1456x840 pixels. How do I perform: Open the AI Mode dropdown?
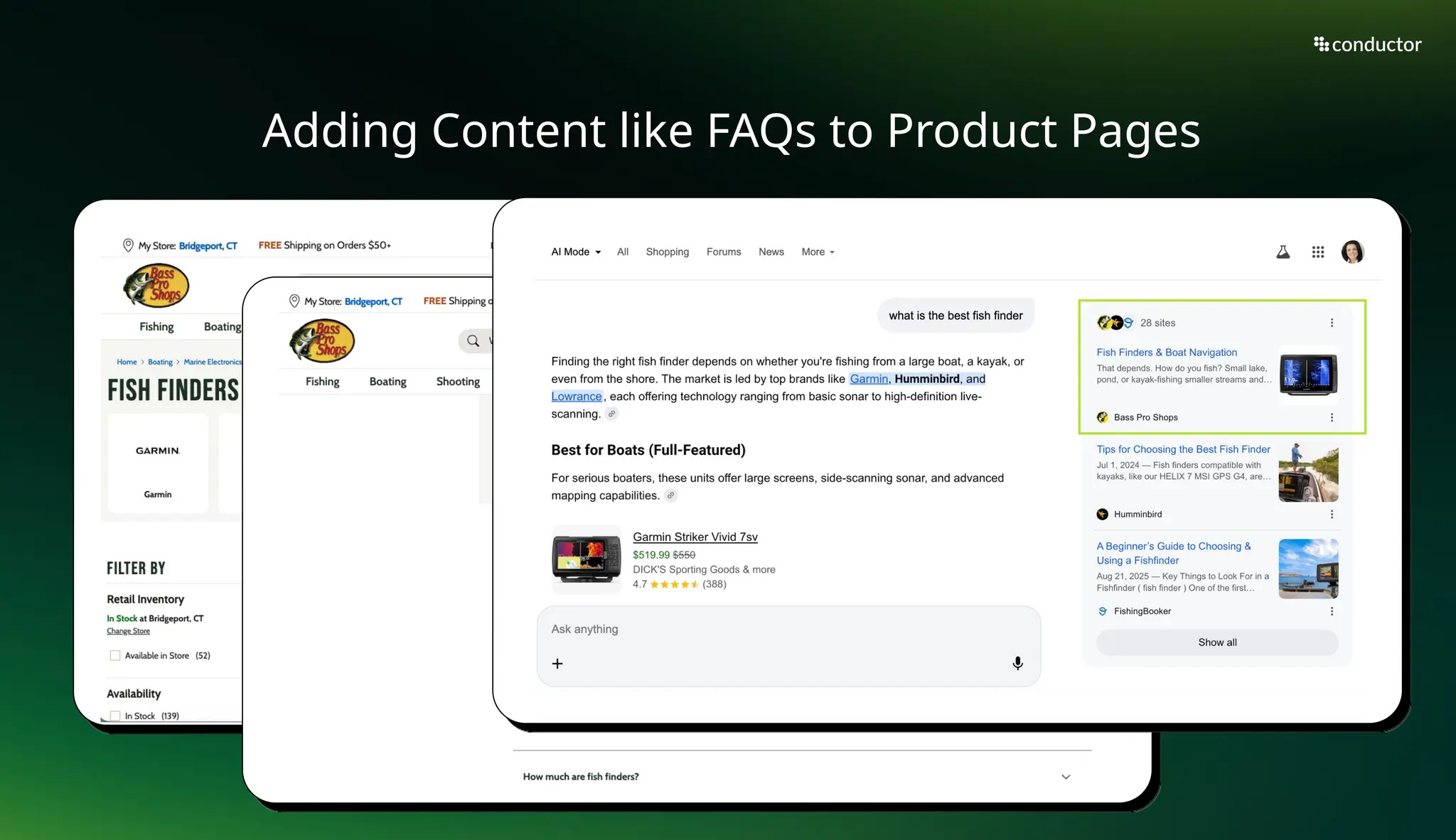(576, 252)
